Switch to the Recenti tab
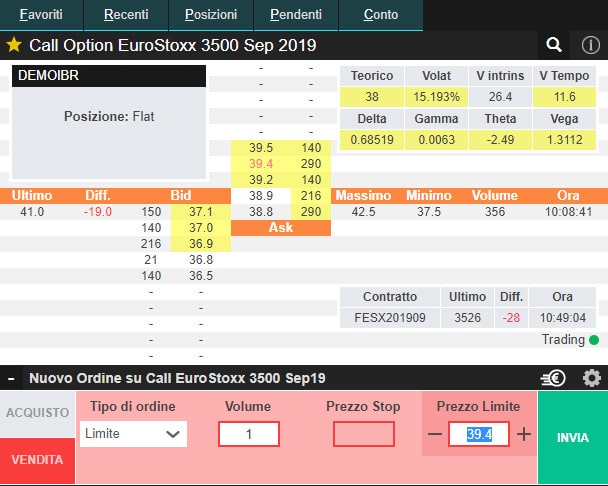 (x=126, y=15)
